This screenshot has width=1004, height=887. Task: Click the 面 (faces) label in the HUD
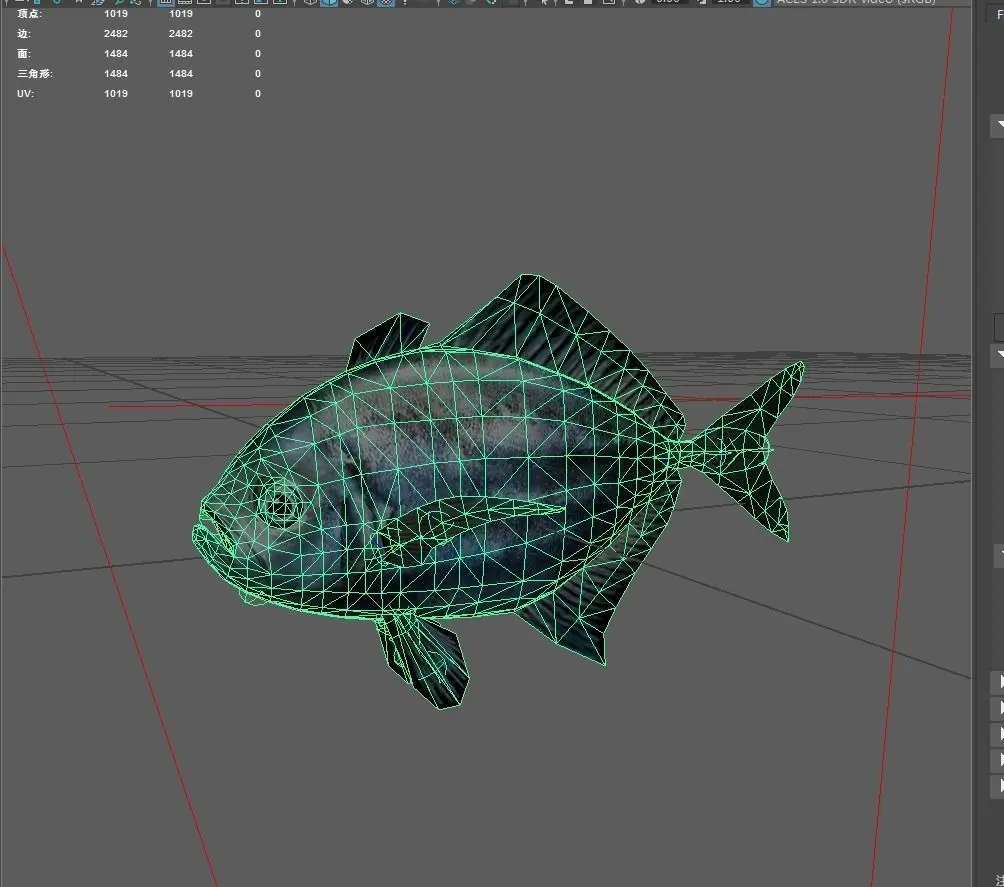24,53
